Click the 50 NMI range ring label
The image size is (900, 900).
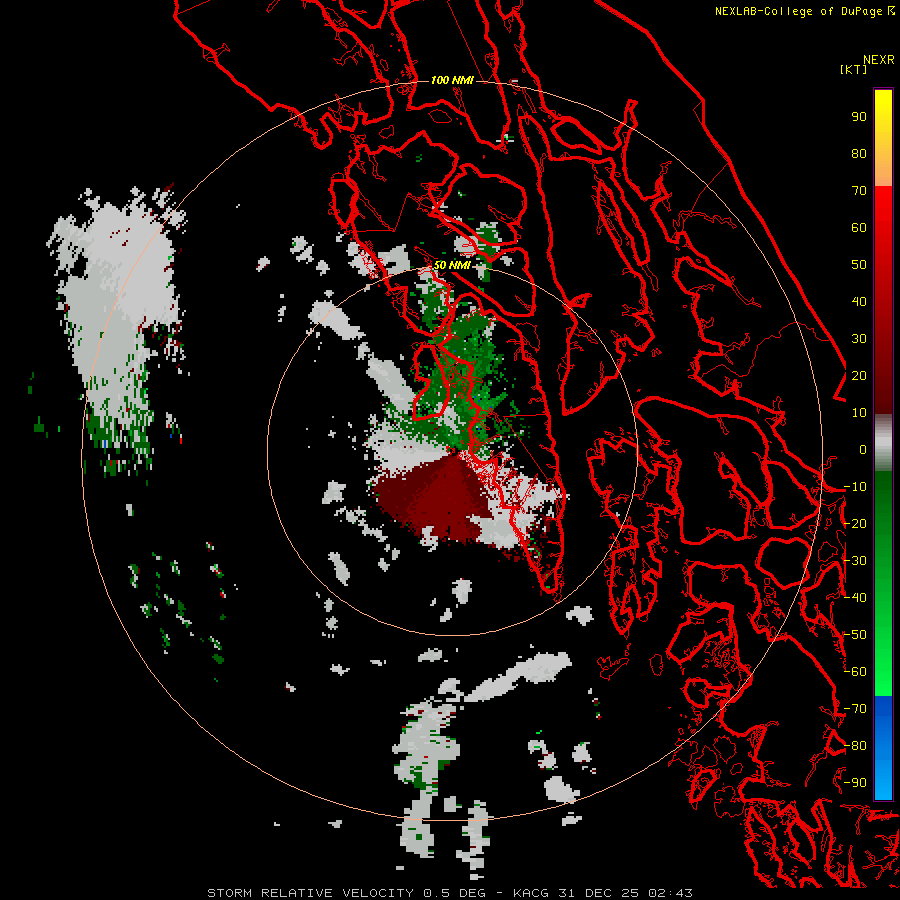pyautogui.click(x=452, y=265)
